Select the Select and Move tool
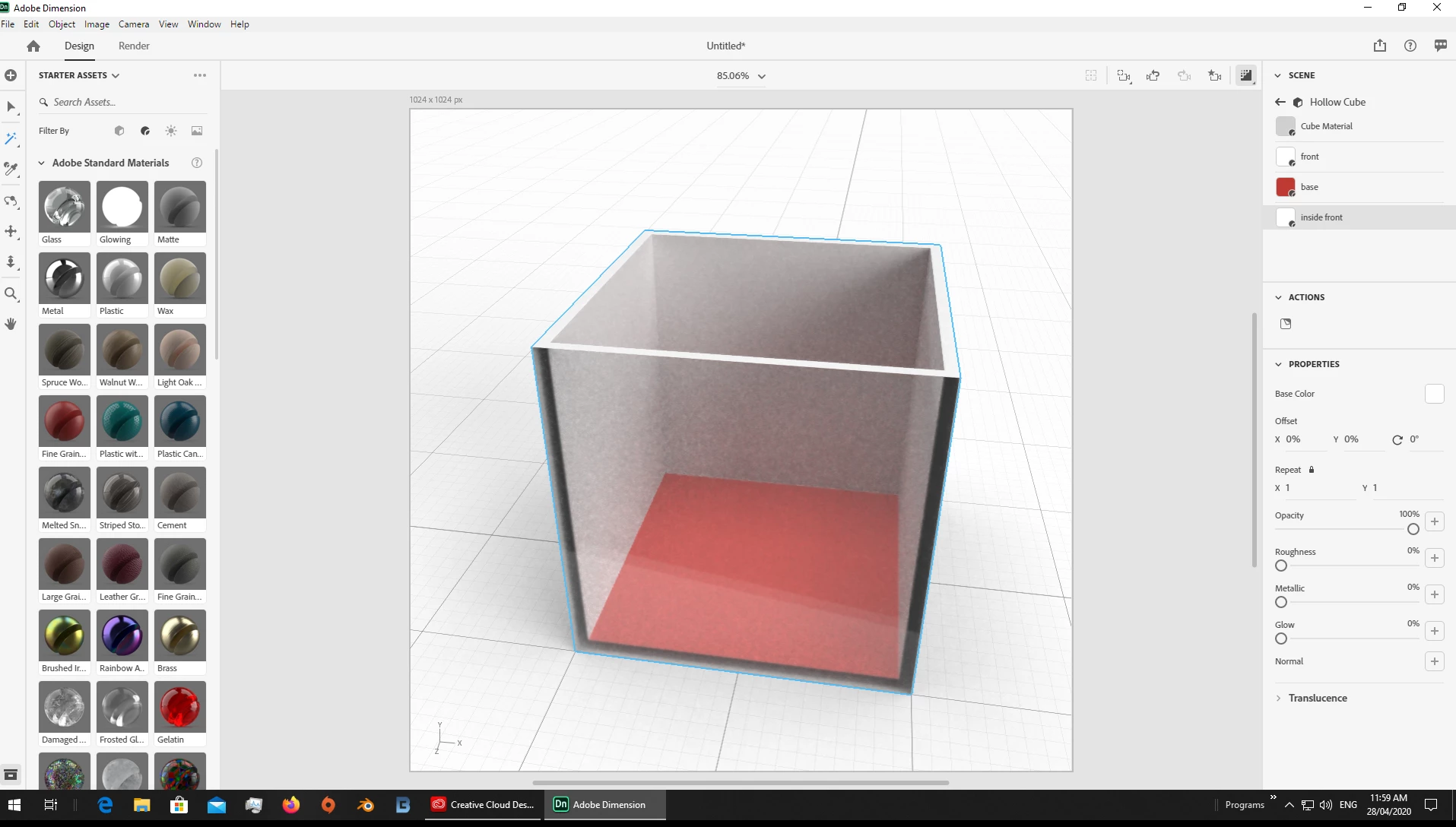1456x827 pixels. [x=11, y=107]
